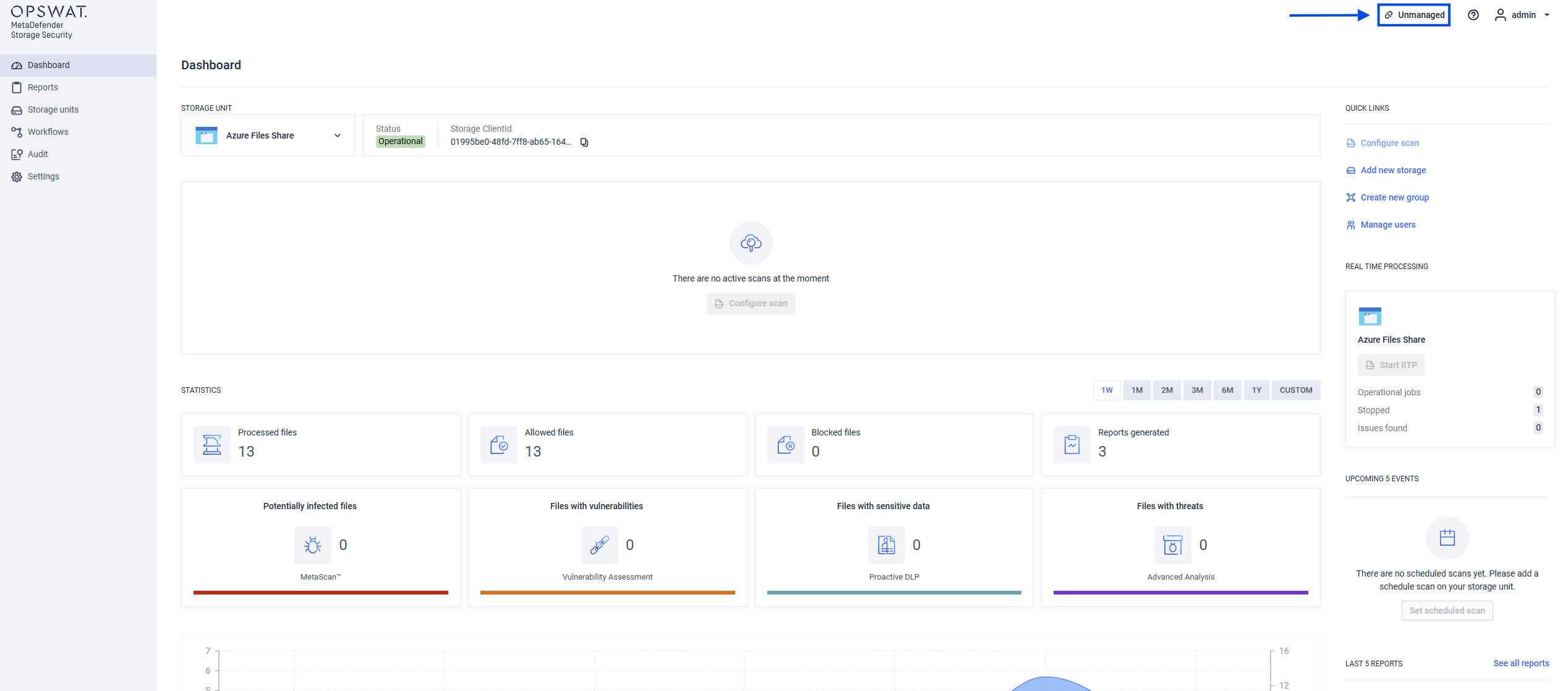Click the admin user avatar icon
Screen dimensions: 1568x691
(x=1500, y=15)
